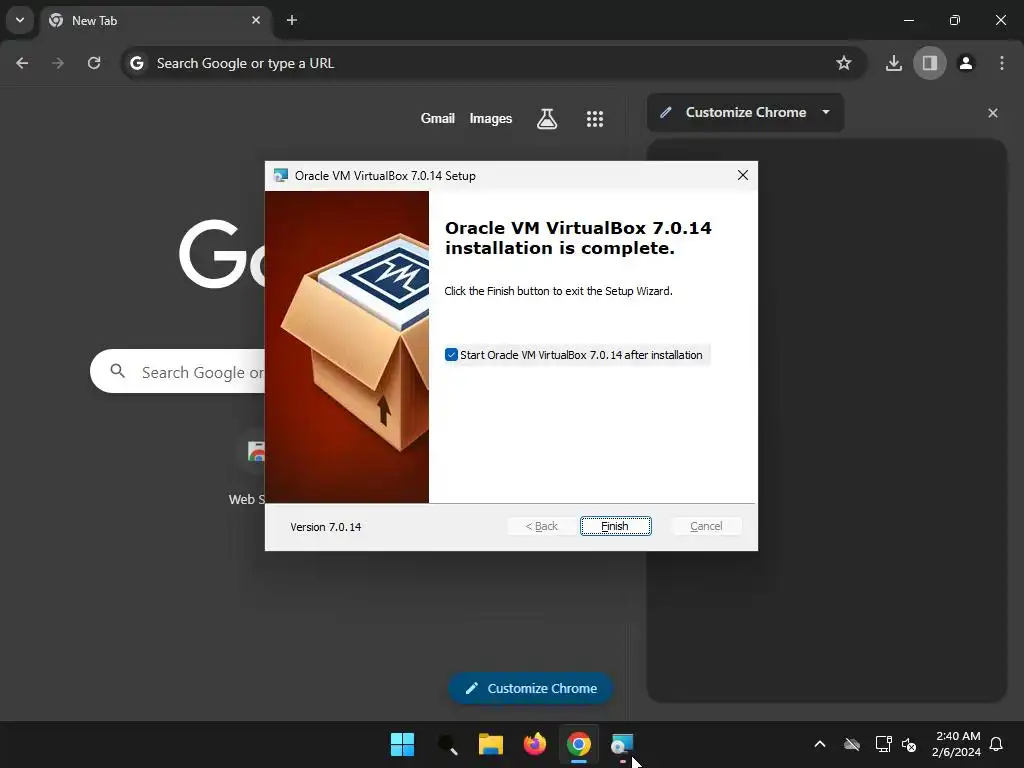Open clock showing 2:40 AM
Viewport: 1024px width, 768px height.
957,744
